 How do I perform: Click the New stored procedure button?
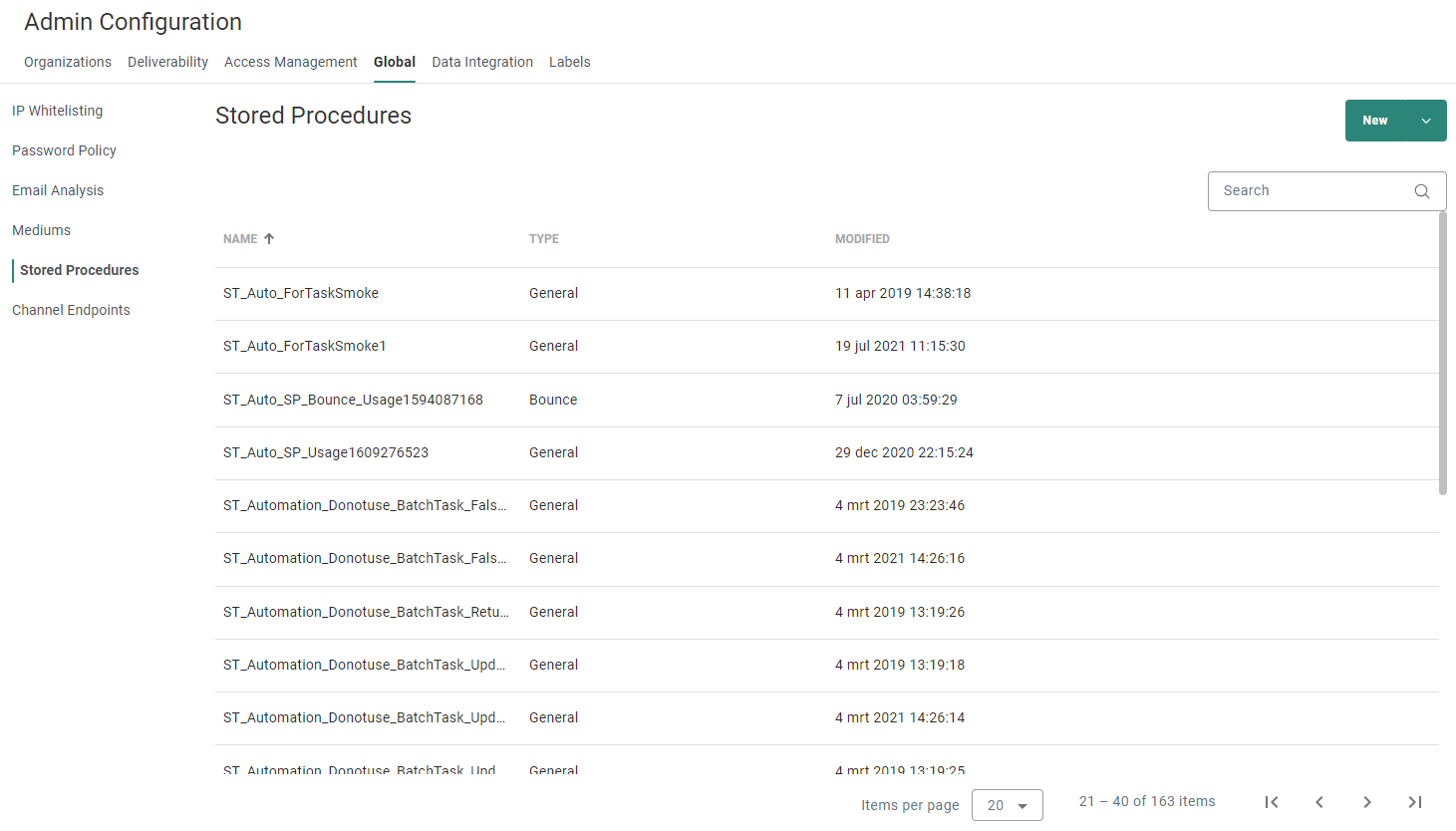coord(1375,121)
